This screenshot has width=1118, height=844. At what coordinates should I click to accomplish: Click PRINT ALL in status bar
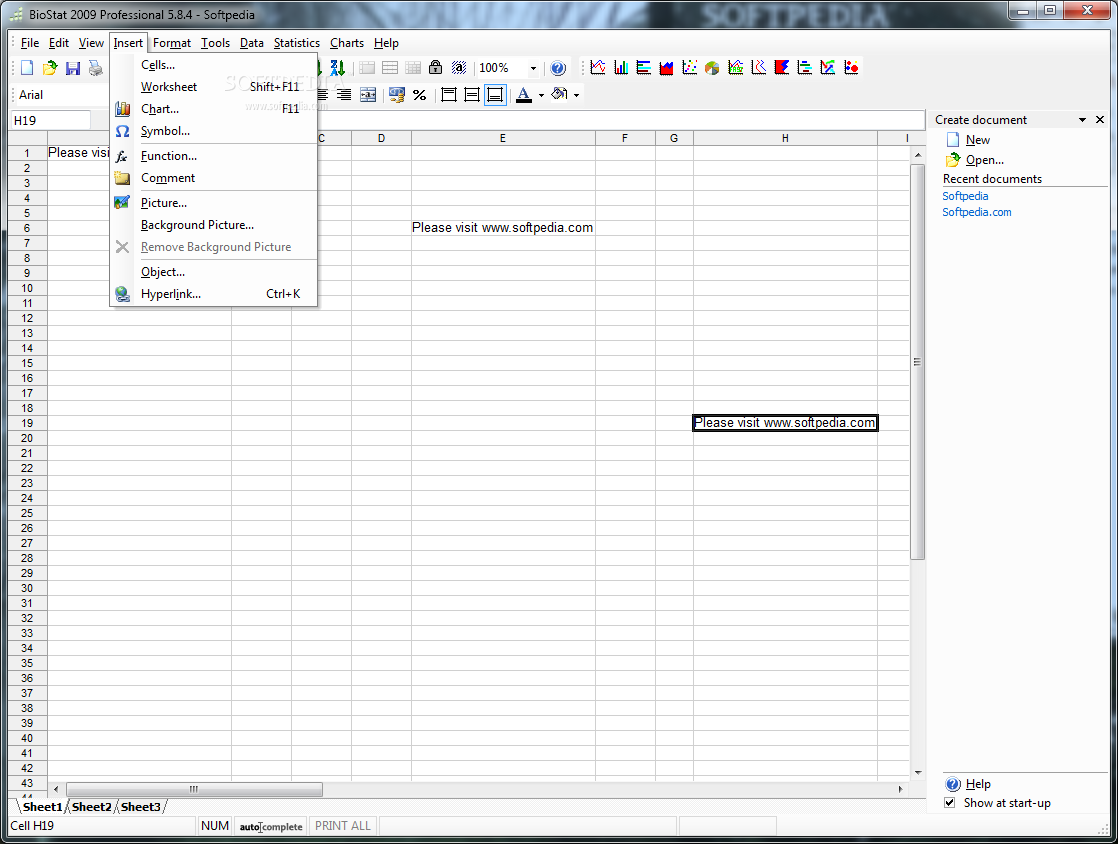343,826
